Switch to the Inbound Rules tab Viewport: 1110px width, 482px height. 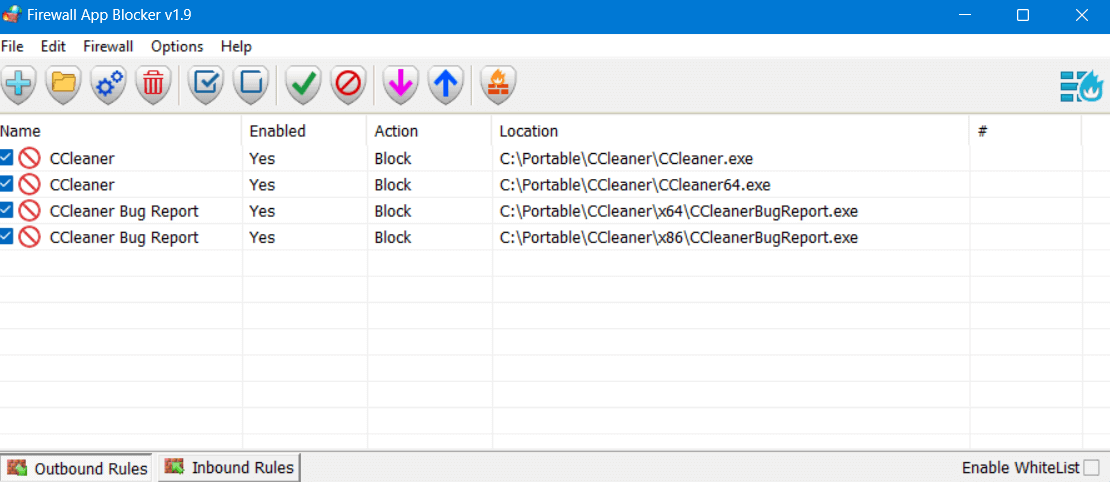coord(229,467)
